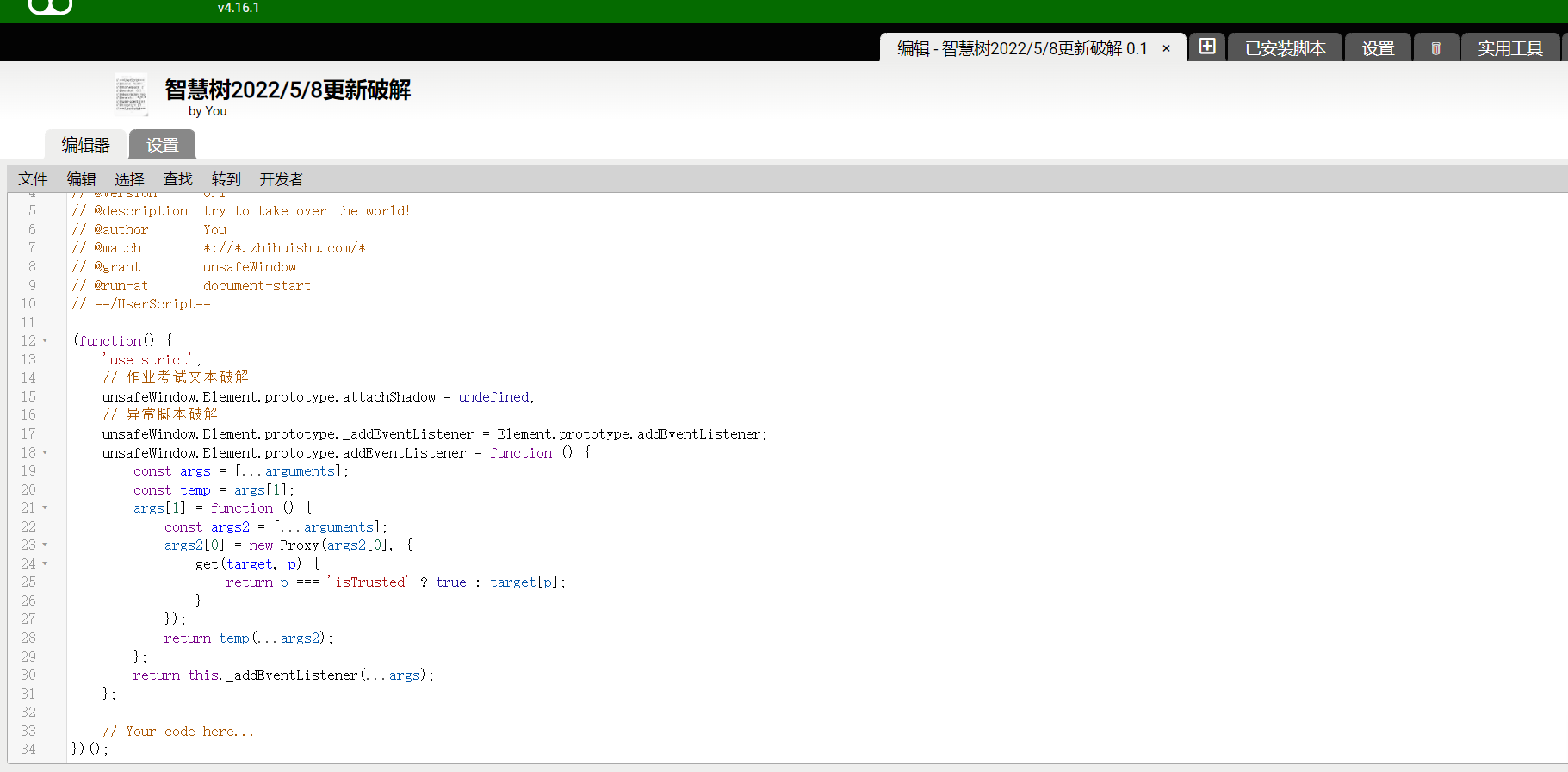Click the Tampermonkey logo icon
Screen dimensions: 1568x772
[50, 7]
